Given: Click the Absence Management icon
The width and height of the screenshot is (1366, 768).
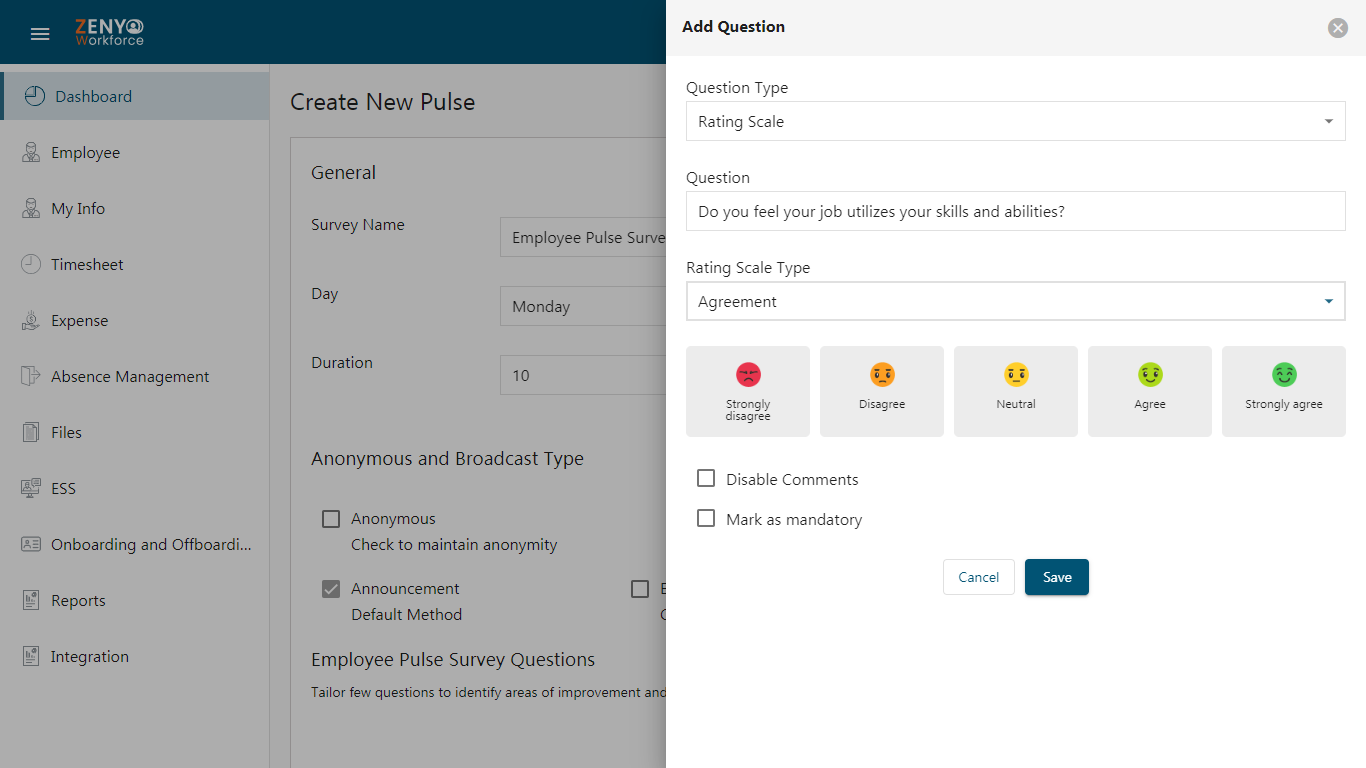Looking at the screenshot, I should [31, 376].
